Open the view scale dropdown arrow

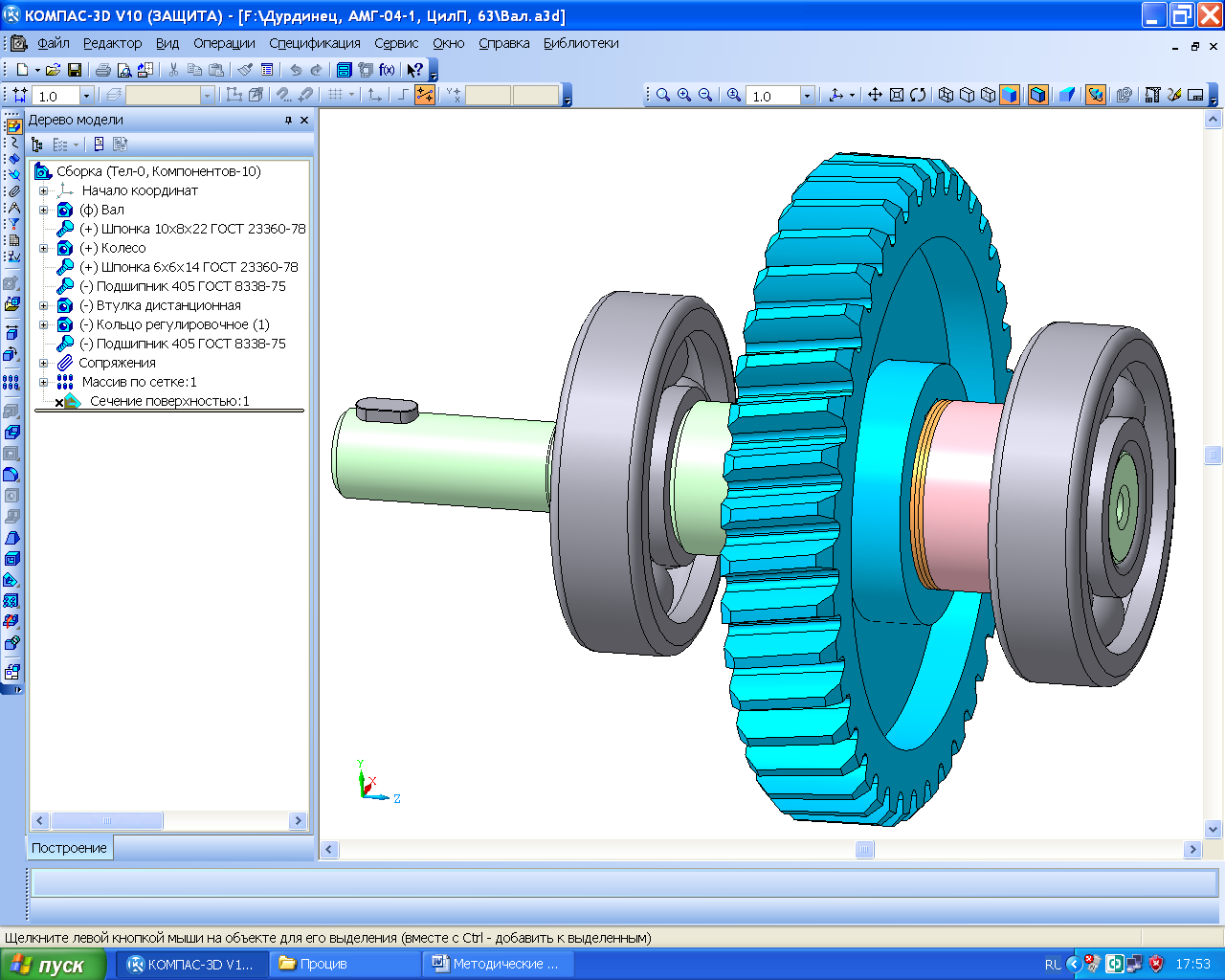pyautogui.click(x=807, y=96)
